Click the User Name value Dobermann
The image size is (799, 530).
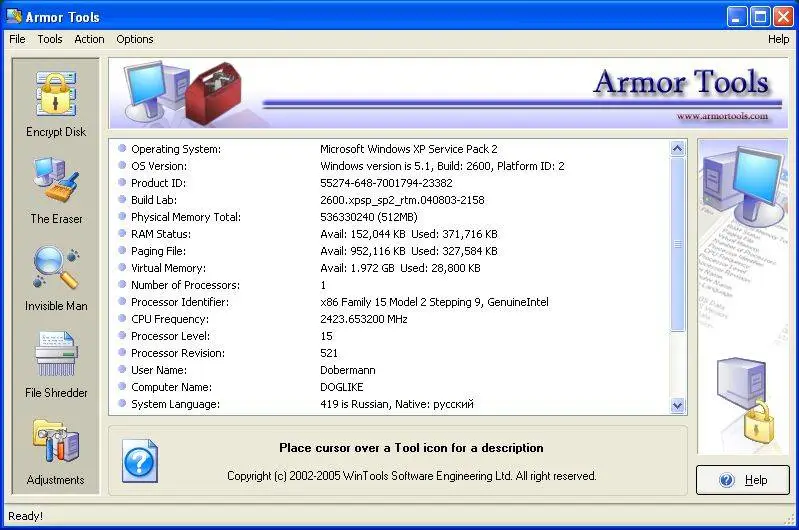(348, 370)
